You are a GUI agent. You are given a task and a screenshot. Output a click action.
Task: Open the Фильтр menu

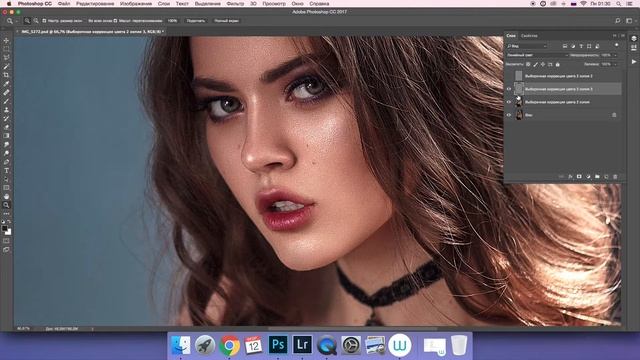[235, 4]
